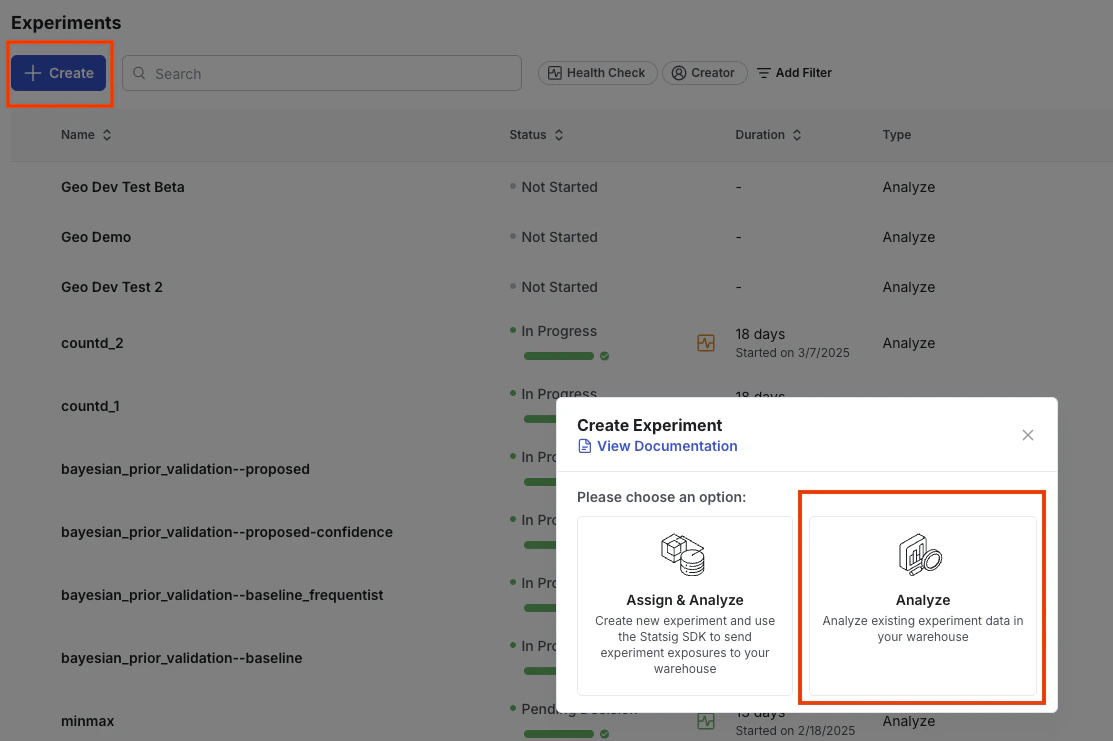Click the orange health check icon beside countd_2 duration
This screenshot has width=1113, height=741.
(706, 342)
